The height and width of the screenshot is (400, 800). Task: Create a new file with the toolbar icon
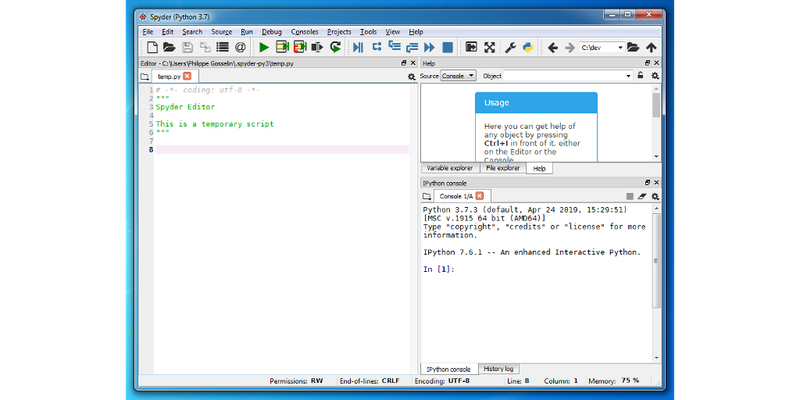click(152, 47)
